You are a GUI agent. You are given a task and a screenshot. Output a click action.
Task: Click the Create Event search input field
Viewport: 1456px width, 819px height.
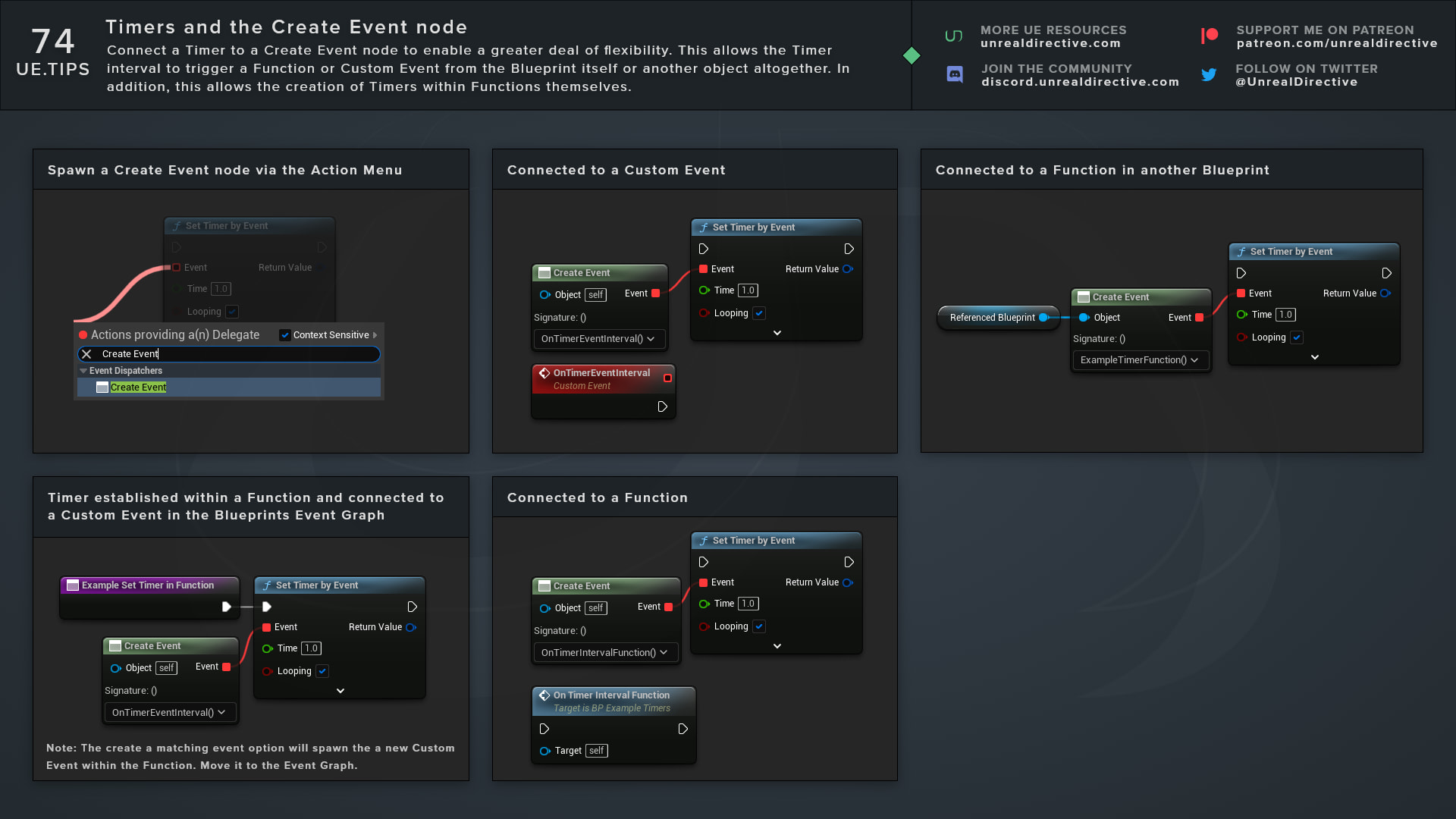(x=235, y=354)
